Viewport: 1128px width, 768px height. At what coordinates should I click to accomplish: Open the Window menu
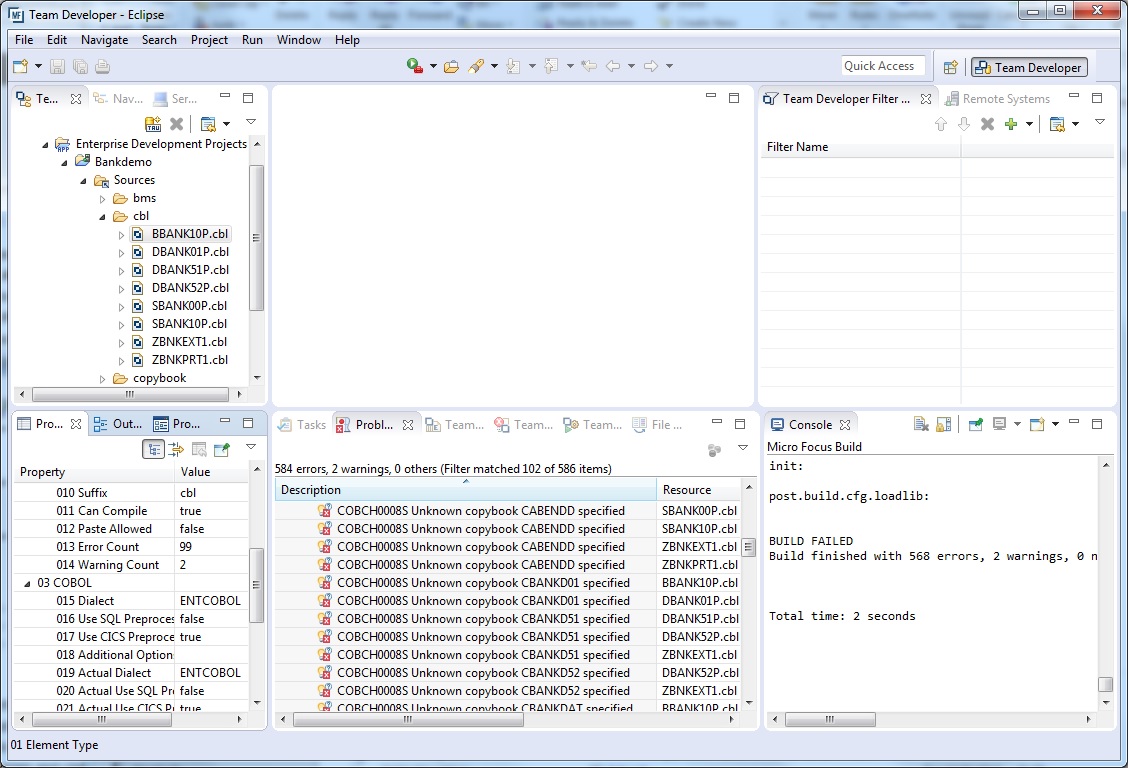pyautogui.click(x=299, y=40)
